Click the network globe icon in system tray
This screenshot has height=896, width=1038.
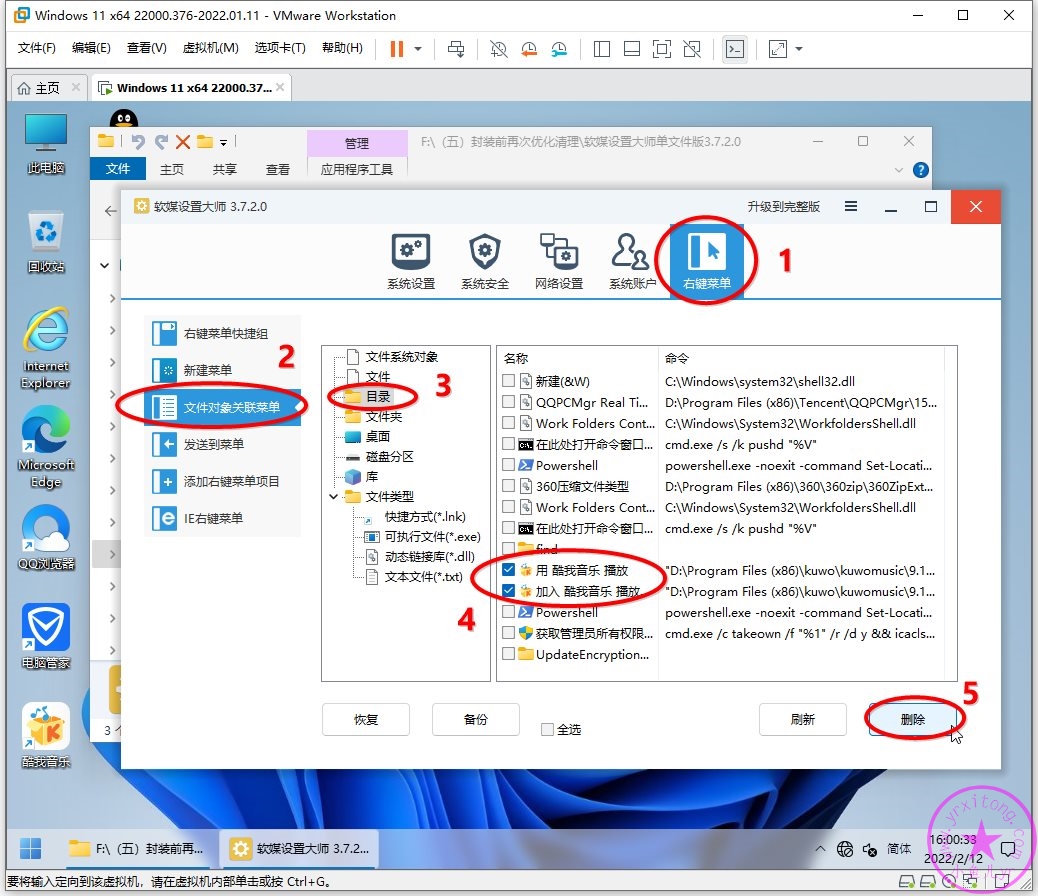pyautogui.click(x=844, y=849)
